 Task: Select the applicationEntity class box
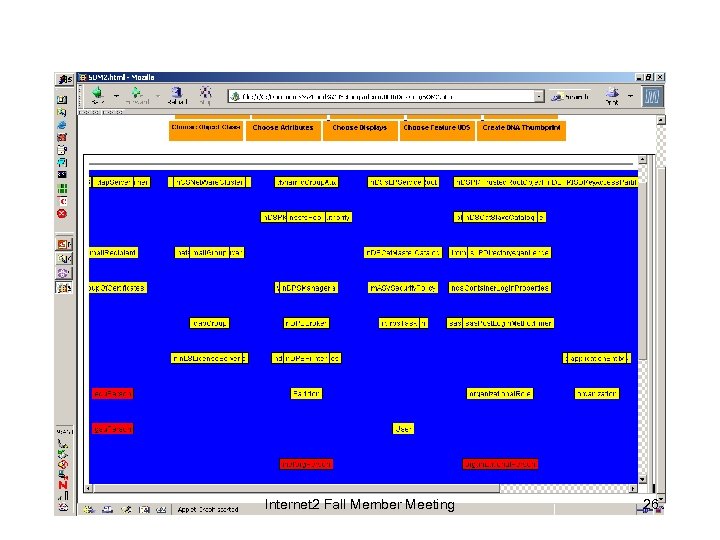596,358
